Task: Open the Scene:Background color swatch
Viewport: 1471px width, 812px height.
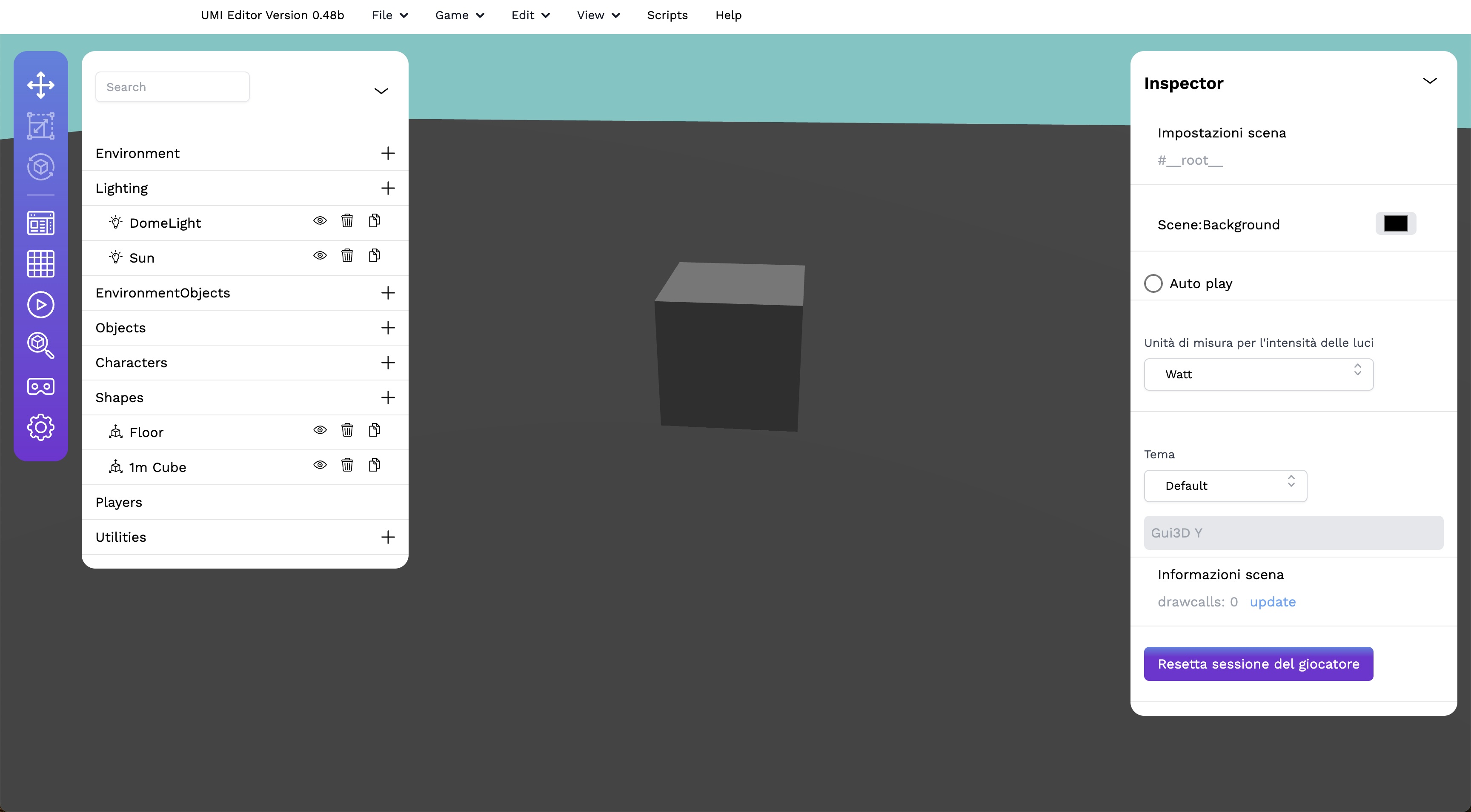Action: tap(1396, 224)
